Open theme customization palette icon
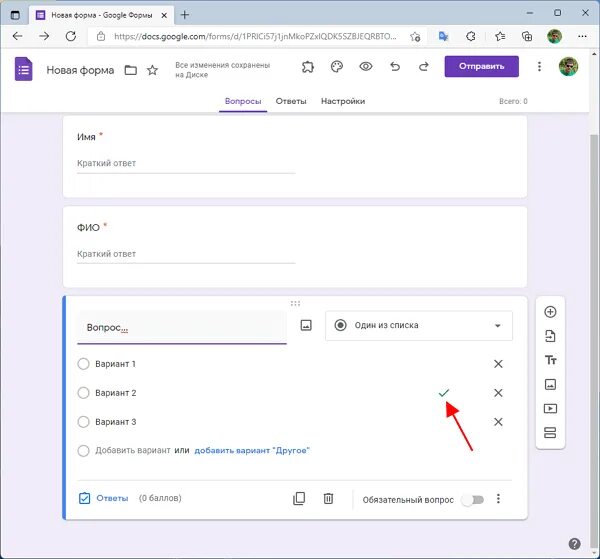The image size is (600, 559). (x=337, y=67)
